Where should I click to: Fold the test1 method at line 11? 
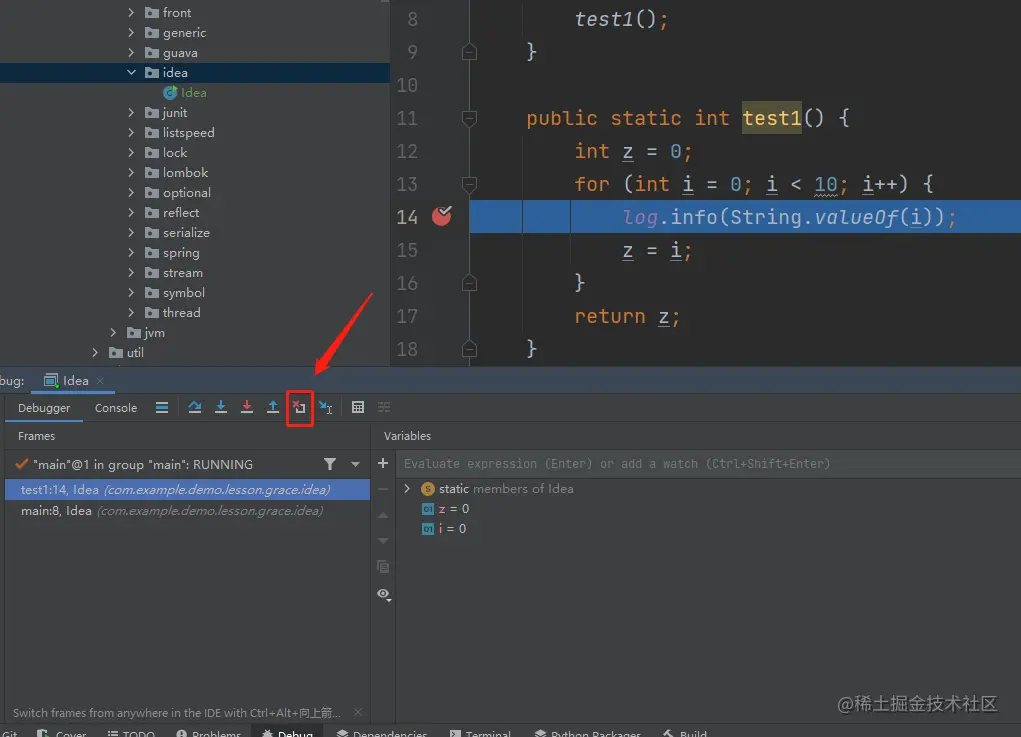(x=469, y=118)
